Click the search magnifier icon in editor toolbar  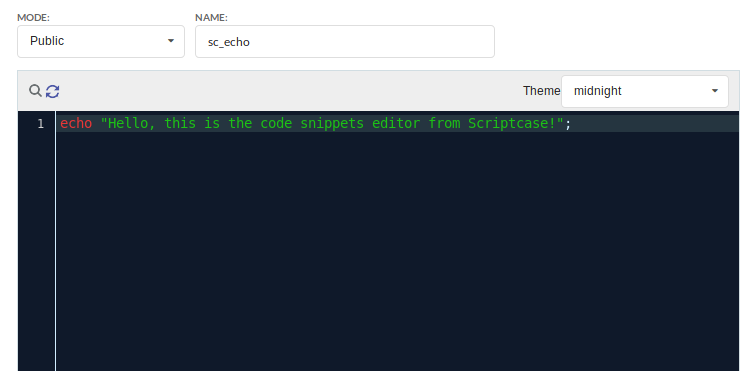tap(35, 90)
